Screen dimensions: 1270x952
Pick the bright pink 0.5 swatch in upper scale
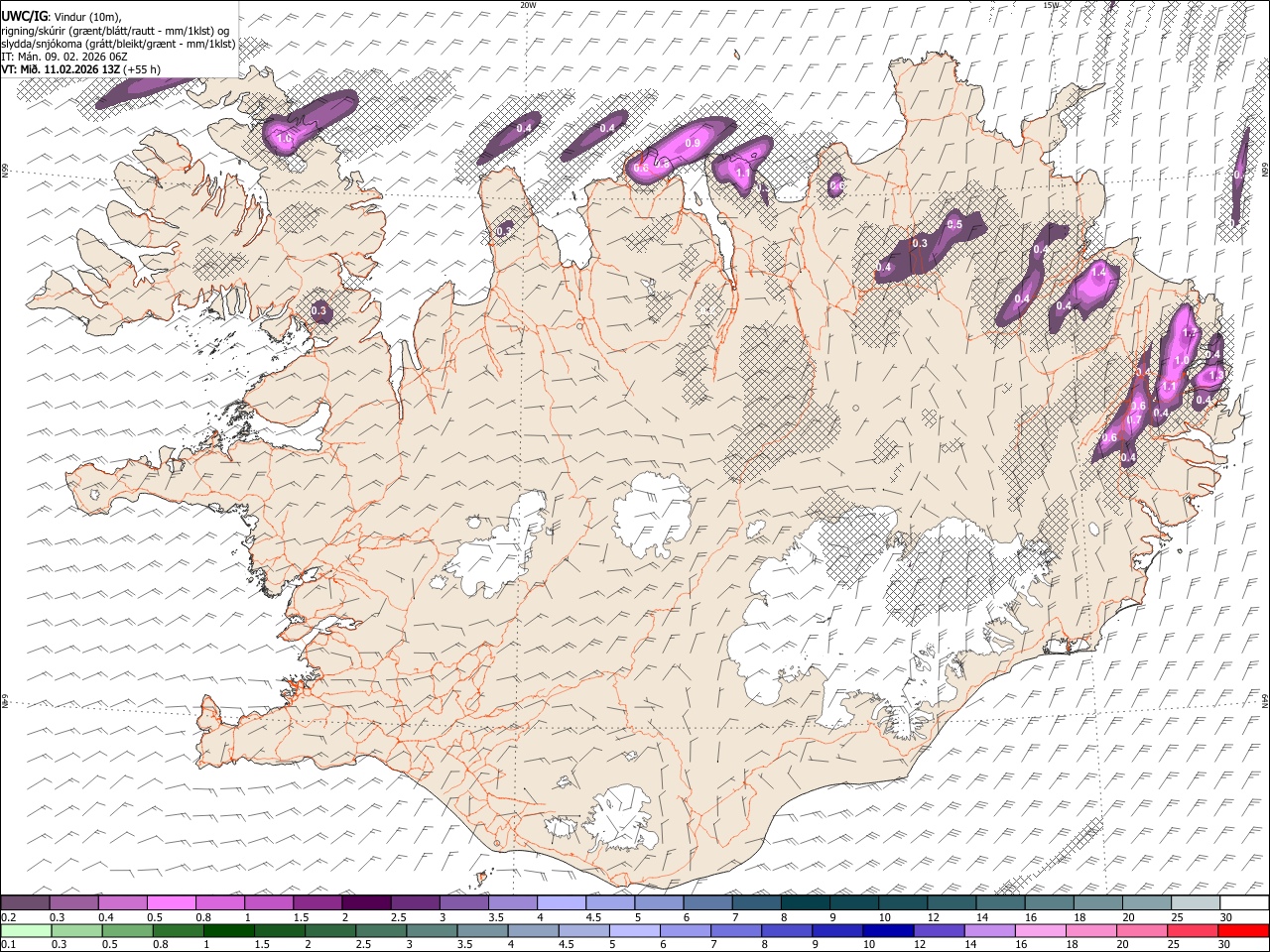171,902
